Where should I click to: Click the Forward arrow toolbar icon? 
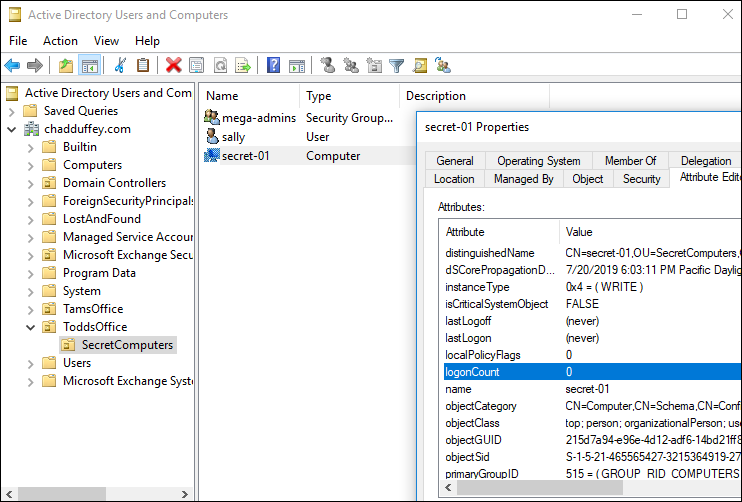coord(35,65)
